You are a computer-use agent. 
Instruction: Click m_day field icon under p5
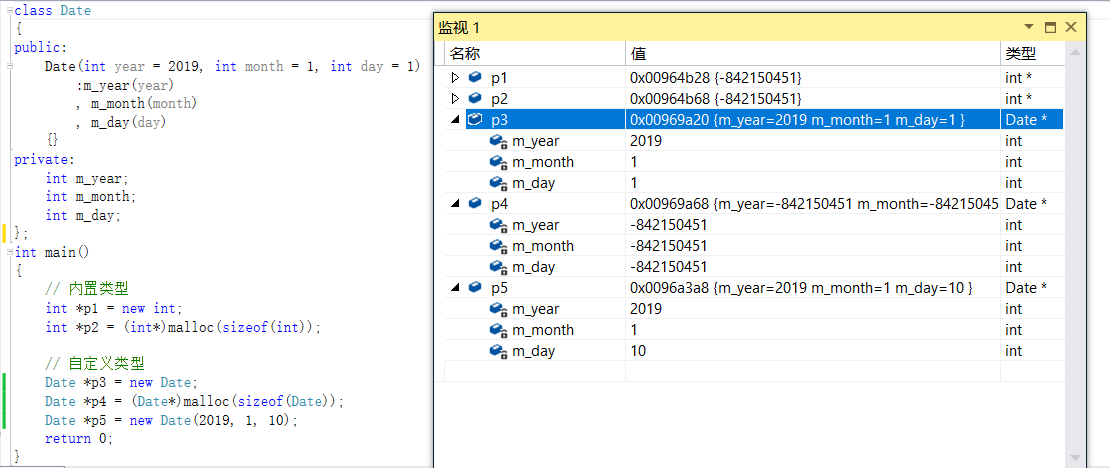click(498, 351)
